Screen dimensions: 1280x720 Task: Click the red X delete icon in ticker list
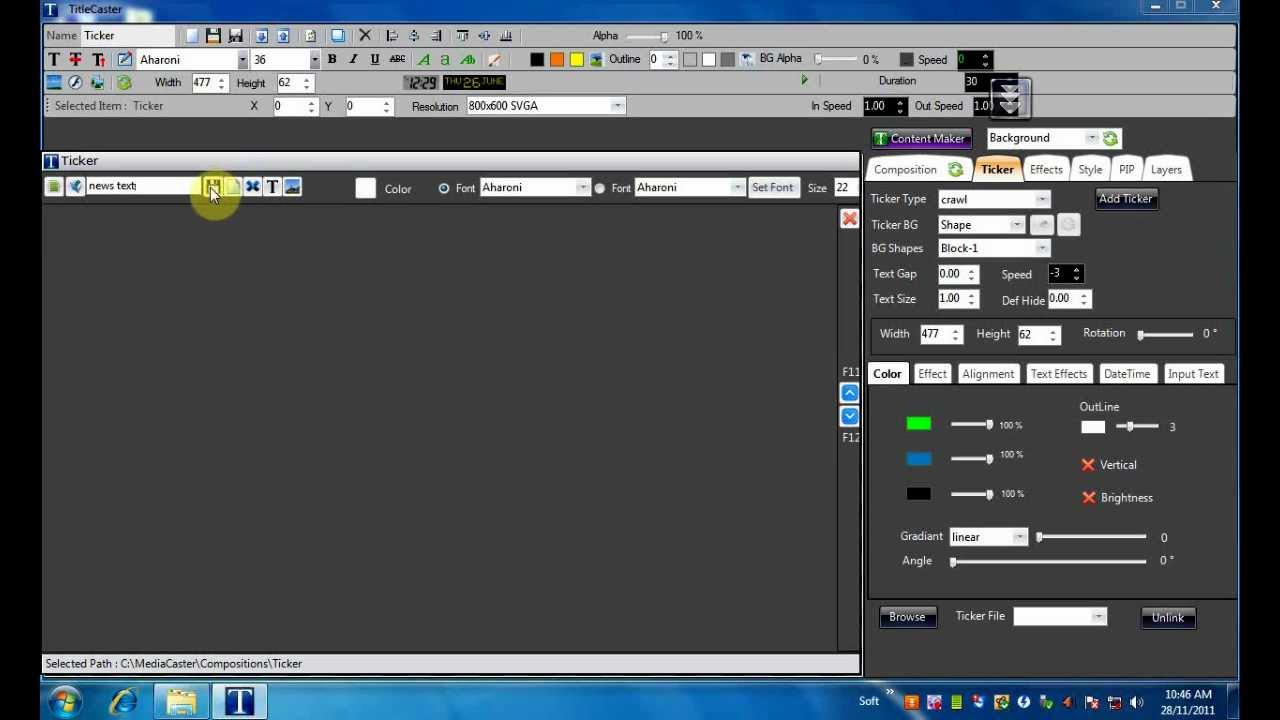(x=849, y=219)
